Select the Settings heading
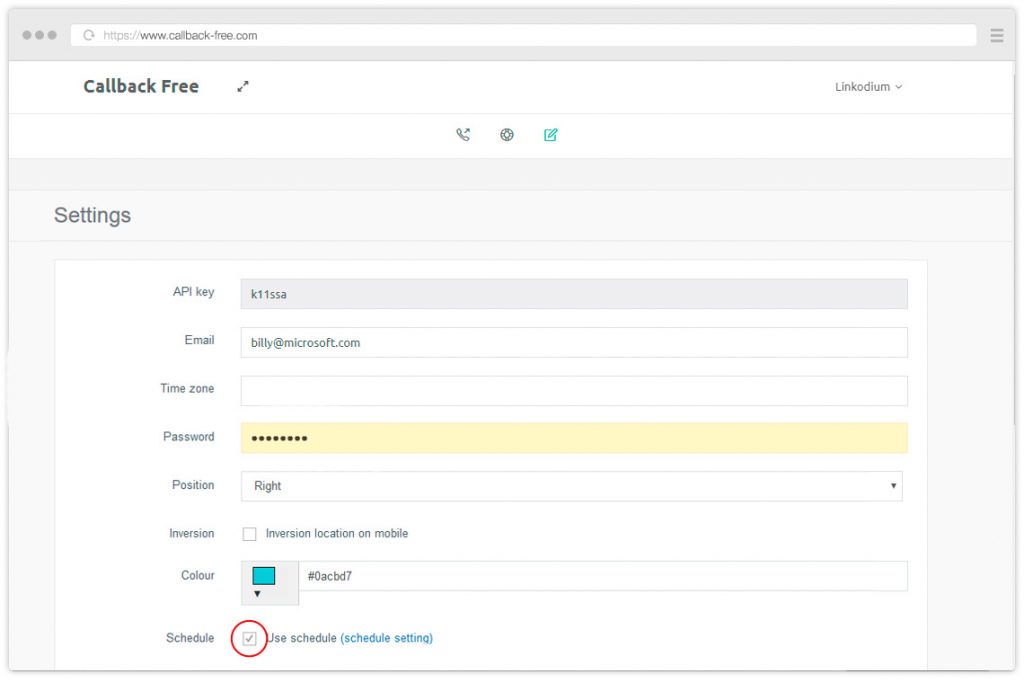Image resolution: width=1024 pixels, height=683 pixels. [x=92, y=215]
